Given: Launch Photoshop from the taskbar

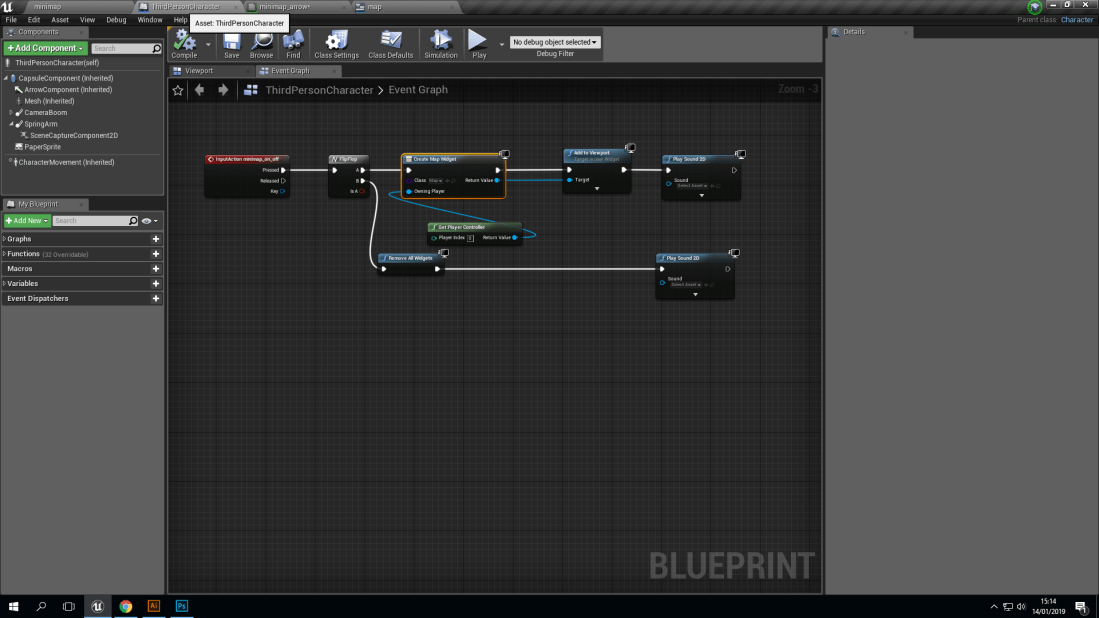Looking at the screenshot, I should coord(181,606).
